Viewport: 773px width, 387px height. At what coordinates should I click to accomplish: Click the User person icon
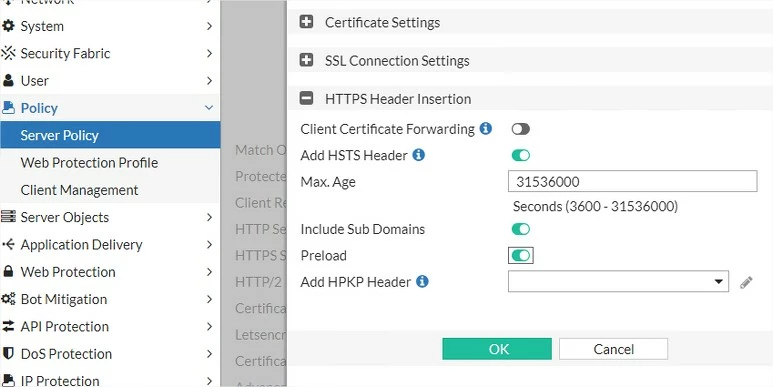click(8, 80)
